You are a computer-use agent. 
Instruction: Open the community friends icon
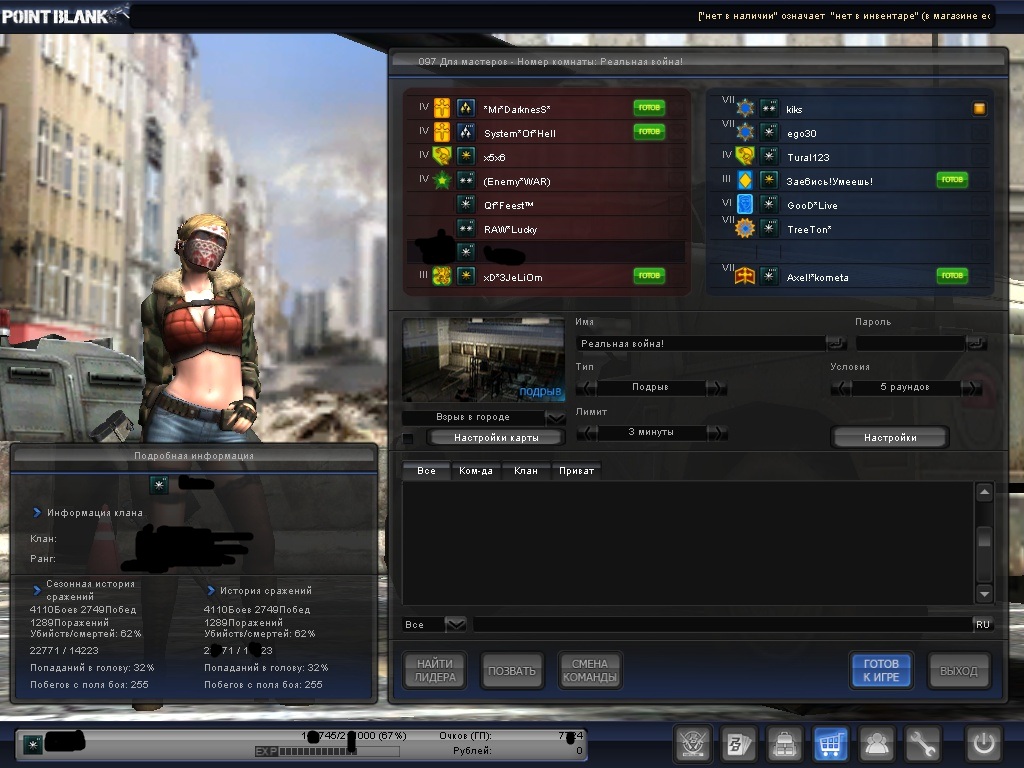pos(878,744)
